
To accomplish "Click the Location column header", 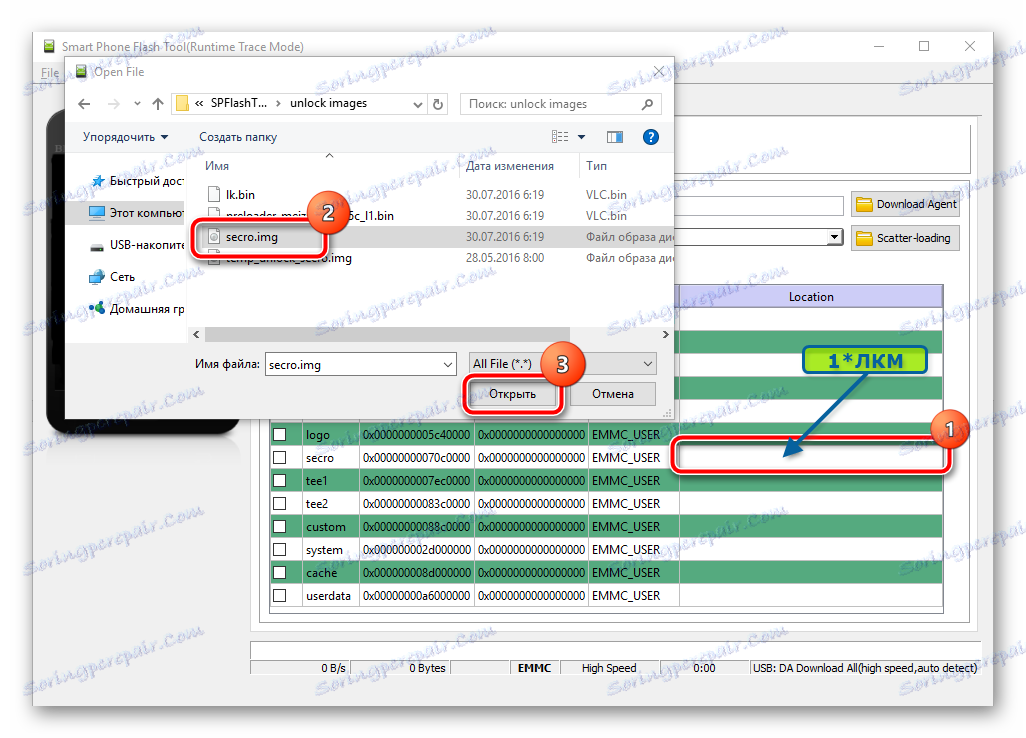I will click(x=811, y=296).
